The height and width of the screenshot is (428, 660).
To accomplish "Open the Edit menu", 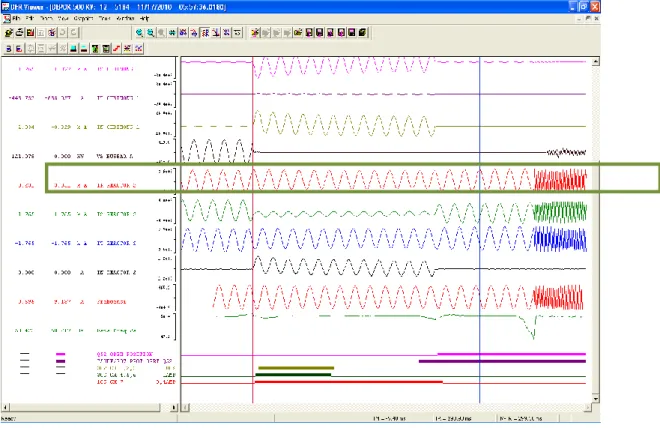I will coord(30,19).
